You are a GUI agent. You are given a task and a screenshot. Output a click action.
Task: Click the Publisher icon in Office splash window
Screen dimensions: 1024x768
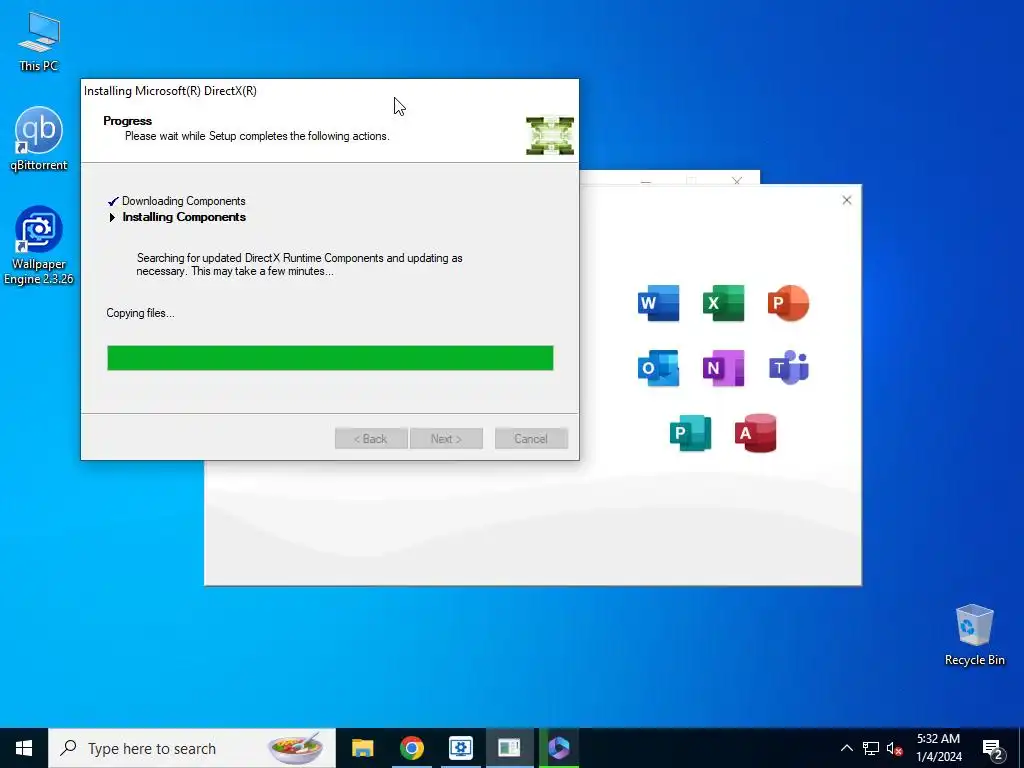[x=690, y=433]
